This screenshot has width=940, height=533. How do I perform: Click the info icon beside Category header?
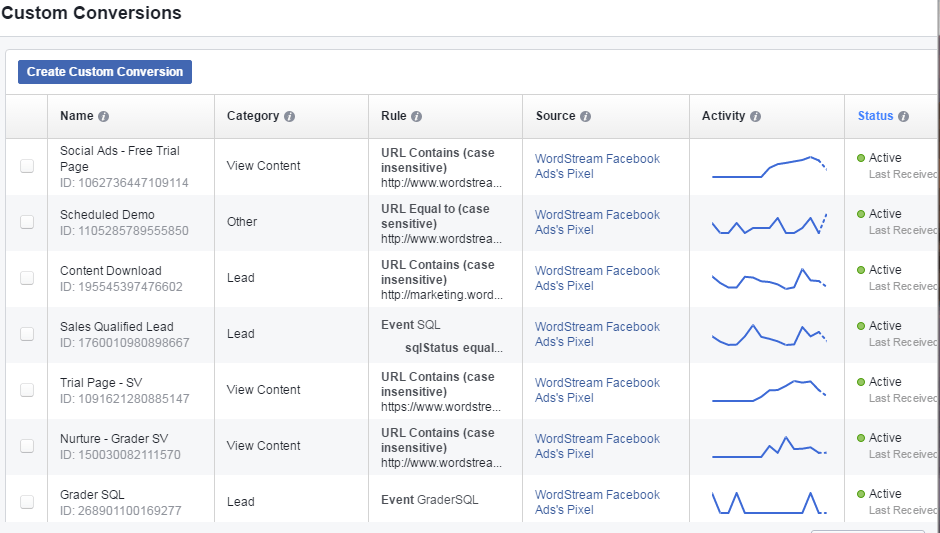pyautogui.click(x=289, y=116)
